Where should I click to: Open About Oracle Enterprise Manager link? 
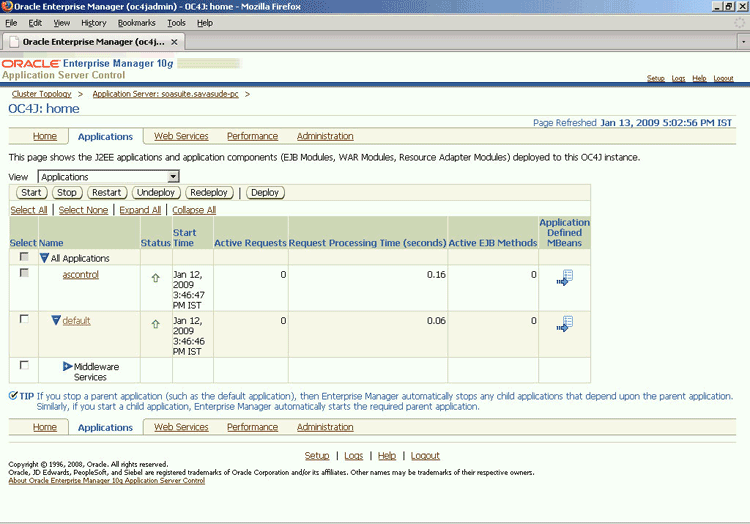[107, 481]
